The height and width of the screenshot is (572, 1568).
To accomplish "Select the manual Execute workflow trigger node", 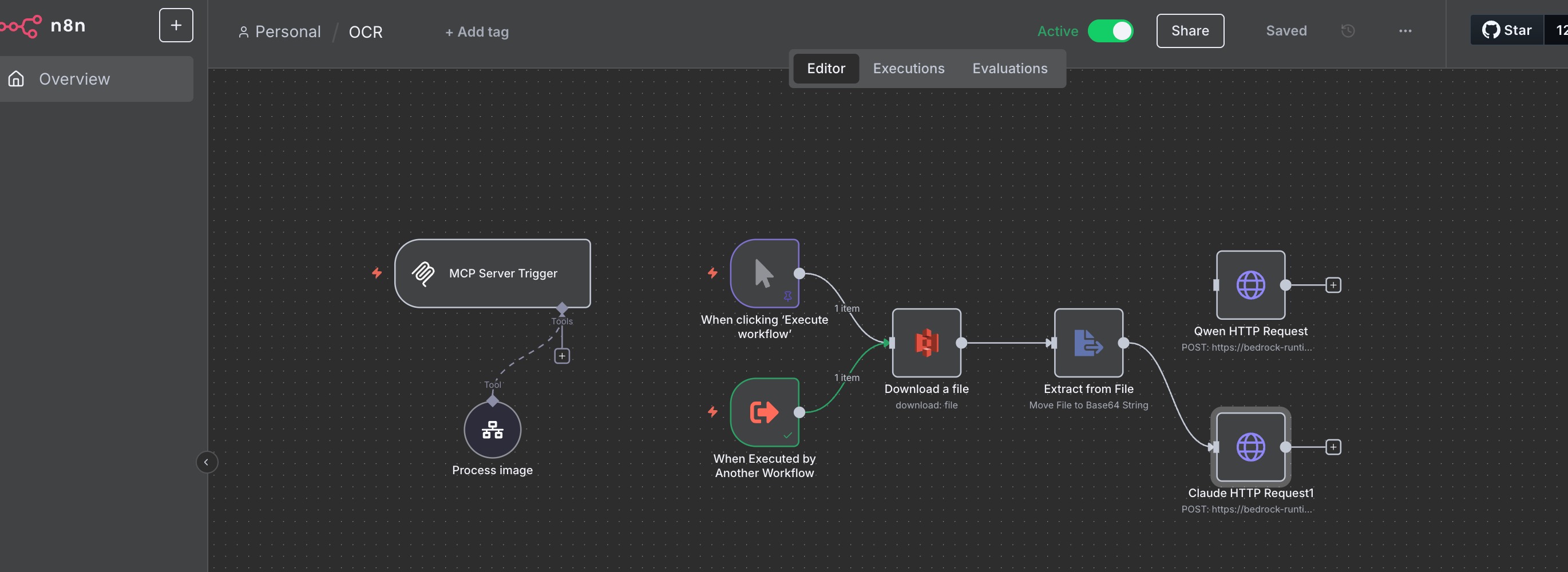I will [764, 273].
